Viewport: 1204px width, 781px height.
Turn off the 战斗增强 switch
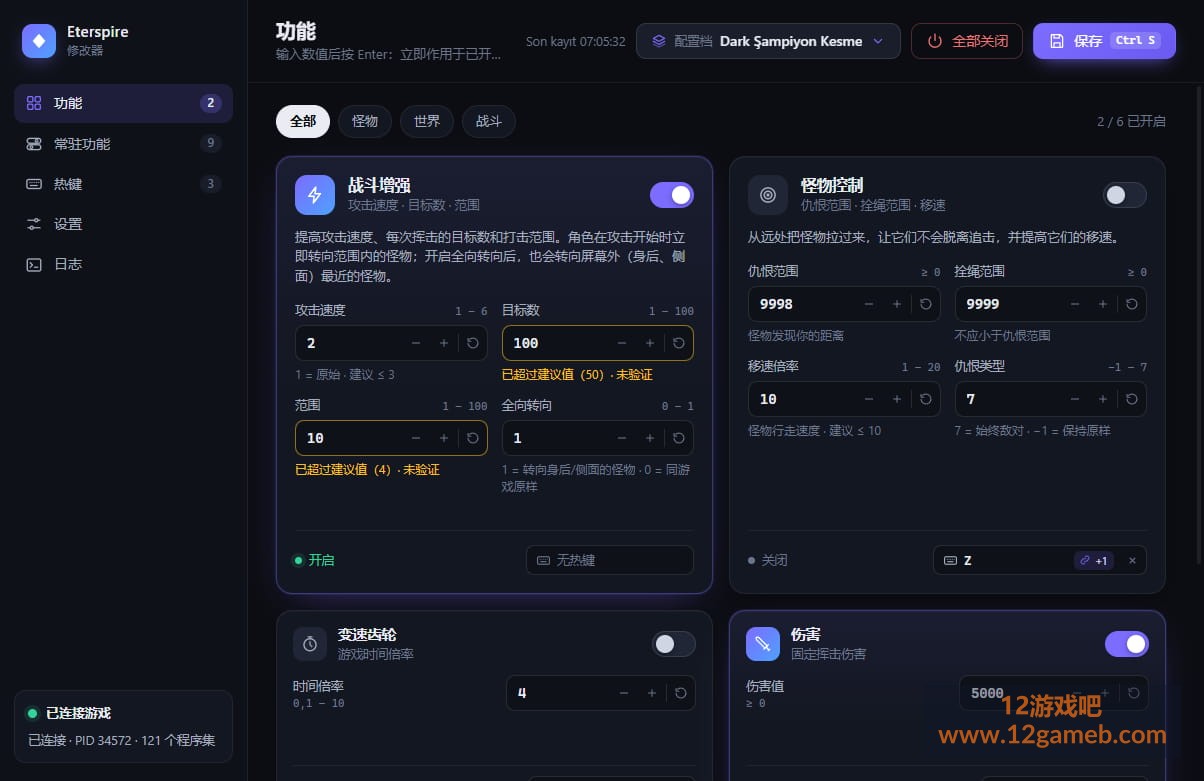[x=672, y=195]
